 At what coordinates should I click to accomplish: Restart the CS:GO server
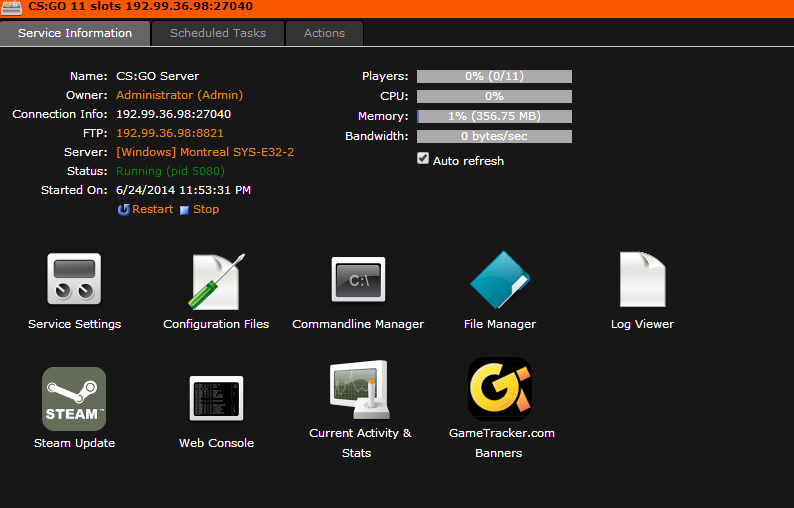click(x=145, y=209)
